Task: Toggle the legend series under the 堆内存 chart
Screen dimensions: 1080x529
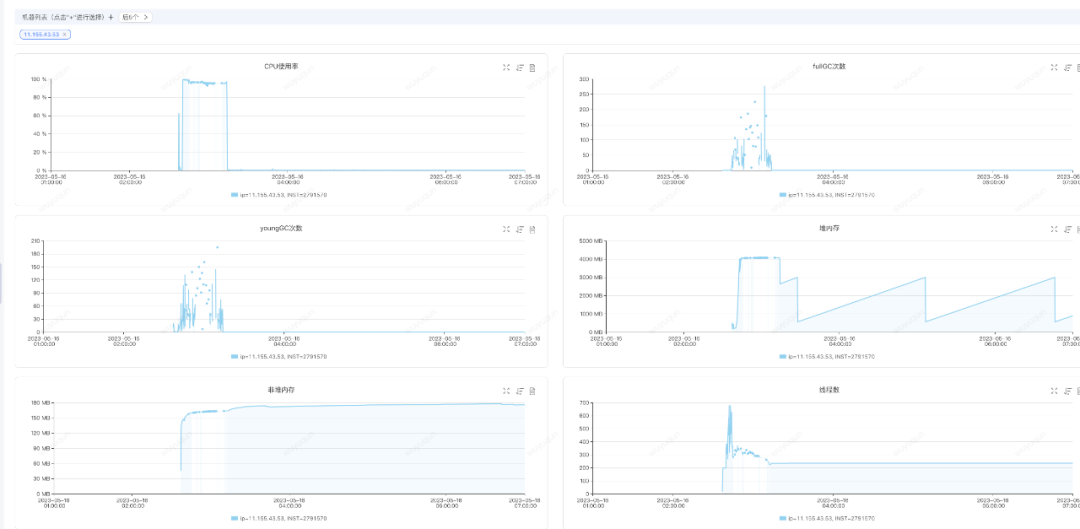Action: coord(827,356)
